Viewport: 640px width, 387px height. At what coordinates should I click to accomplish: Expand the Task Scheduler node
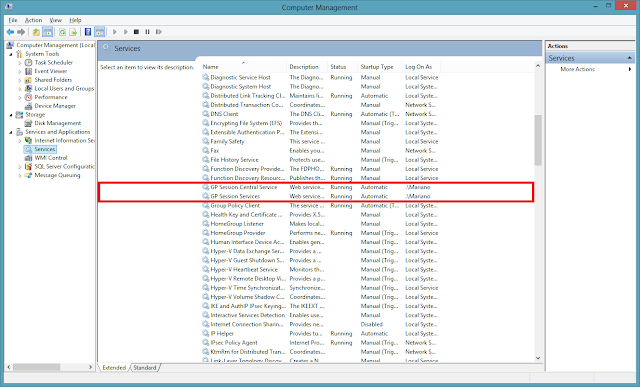[20, 63]
